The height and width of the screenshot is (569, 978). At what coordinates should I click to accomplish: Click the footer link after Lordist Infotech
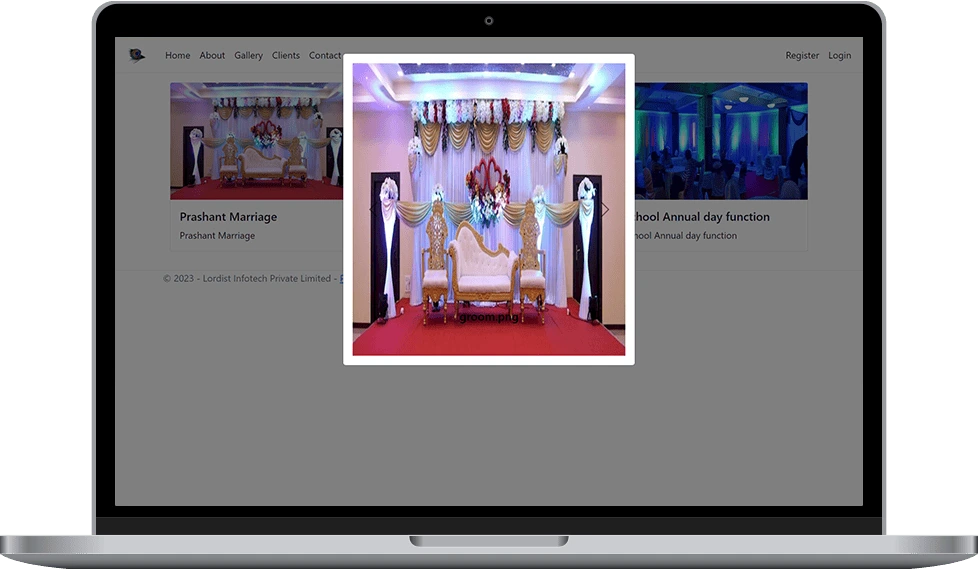341,279
